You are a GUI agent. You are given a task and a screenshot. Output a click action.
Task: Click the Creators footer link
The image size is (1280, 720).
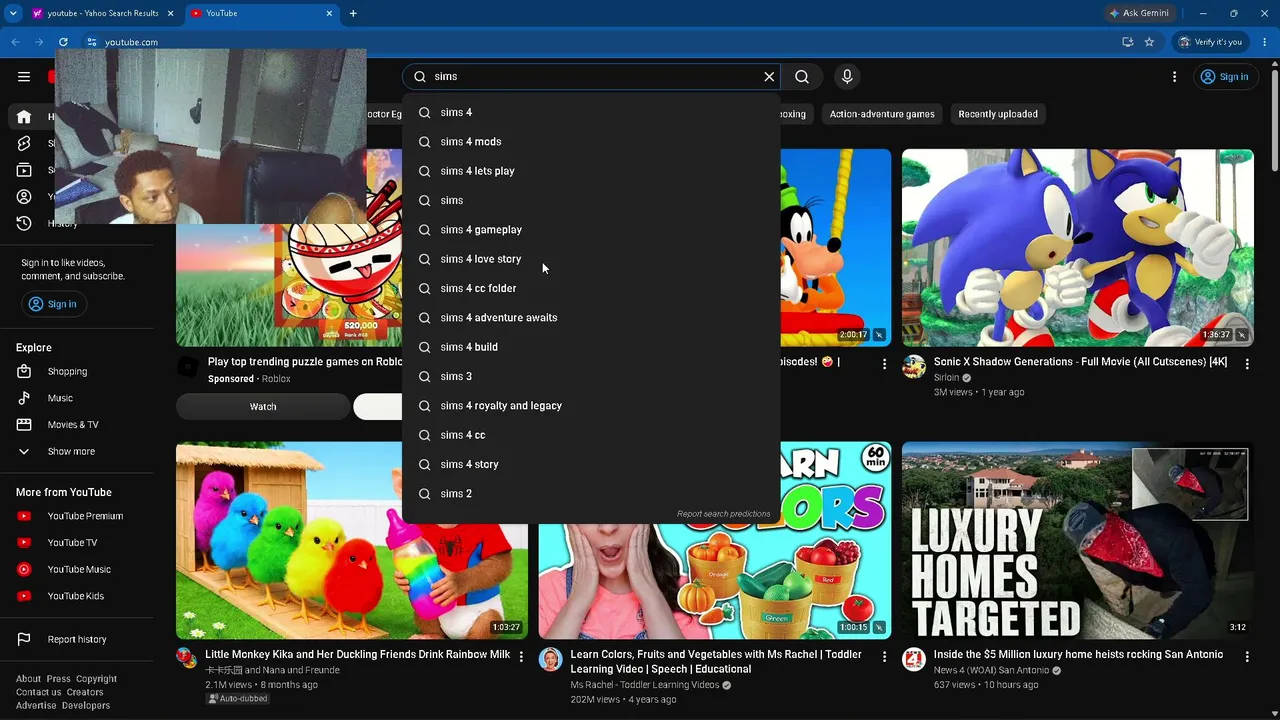coord(85,692)
